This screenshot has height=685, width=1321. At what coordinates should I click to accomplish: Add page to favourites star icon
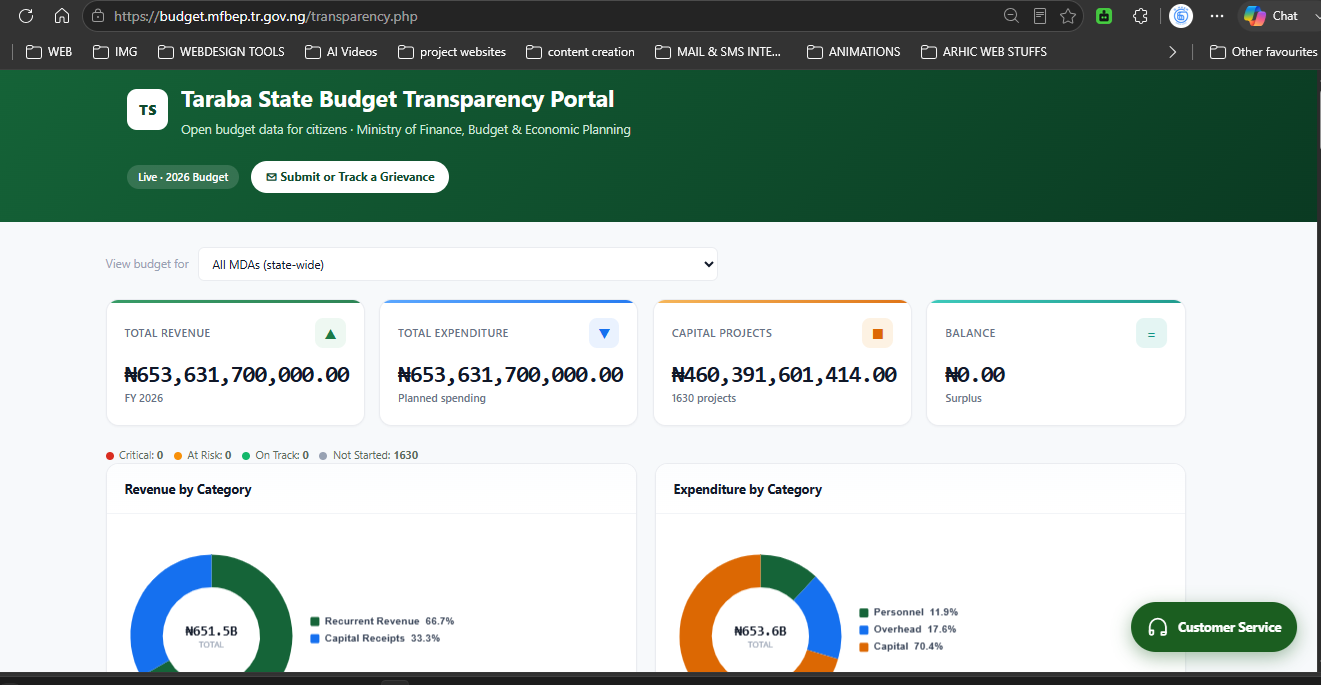point(1068,16)
